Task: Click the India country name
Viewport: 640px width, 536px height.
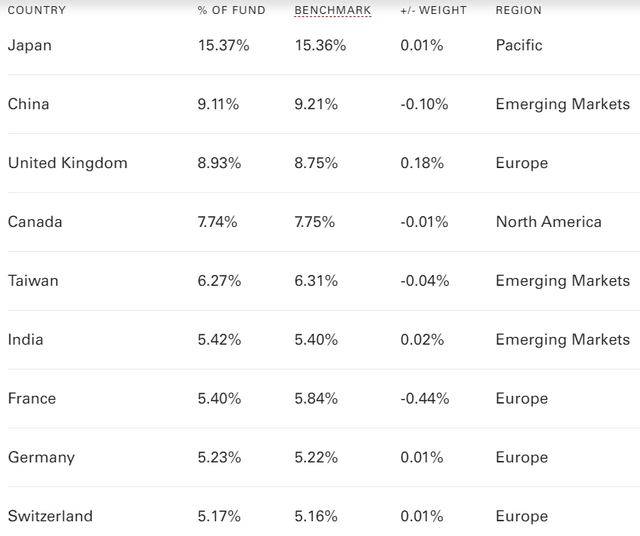Action: pyautogui.click(x=25, y=340)
